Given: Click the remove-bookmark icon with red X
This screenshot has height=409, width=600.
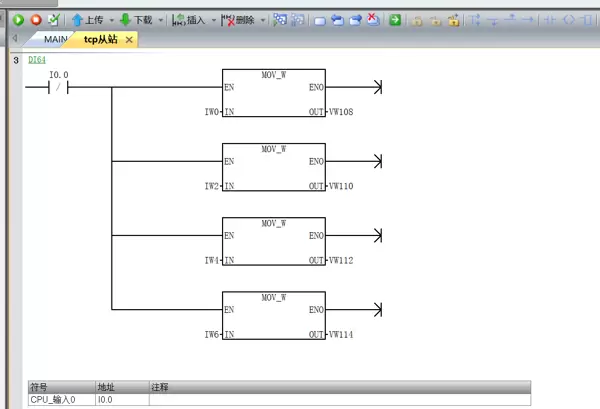Looking at the screenshot, I should point(372,19).
